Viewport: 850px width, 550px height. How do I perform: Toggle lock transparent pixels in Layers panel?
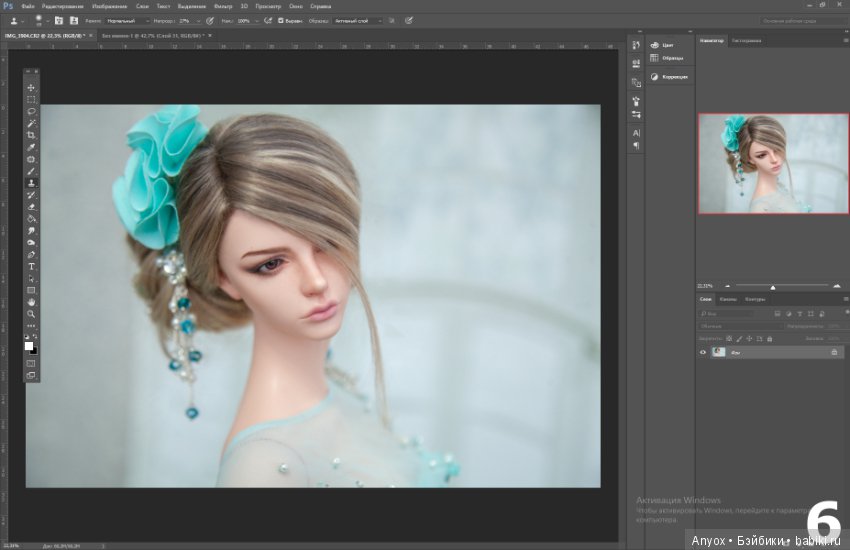[729, 339]
